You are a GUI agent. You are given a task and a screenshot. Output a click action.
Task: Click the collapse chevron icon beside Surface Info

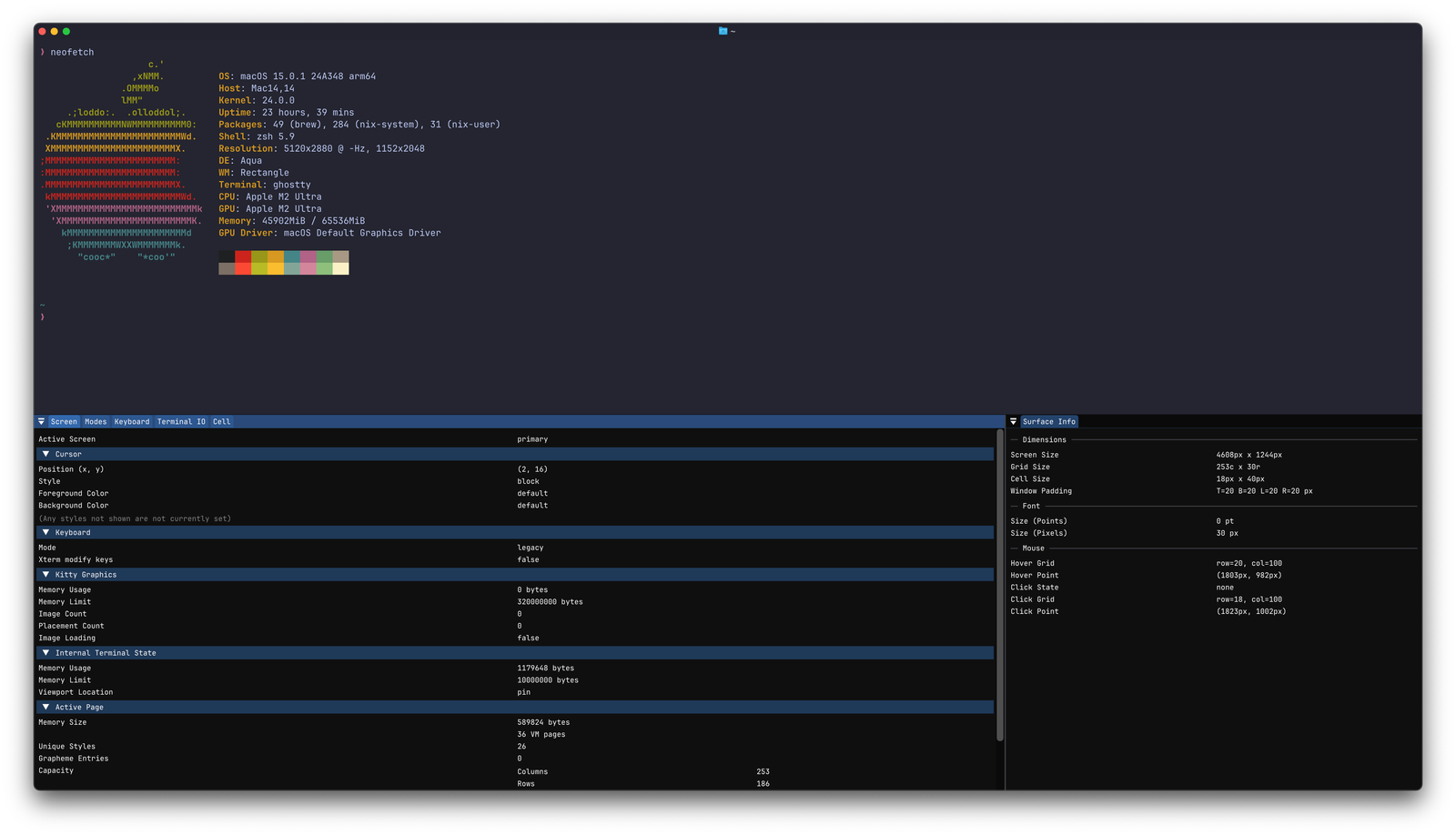tap(1013, 421)
